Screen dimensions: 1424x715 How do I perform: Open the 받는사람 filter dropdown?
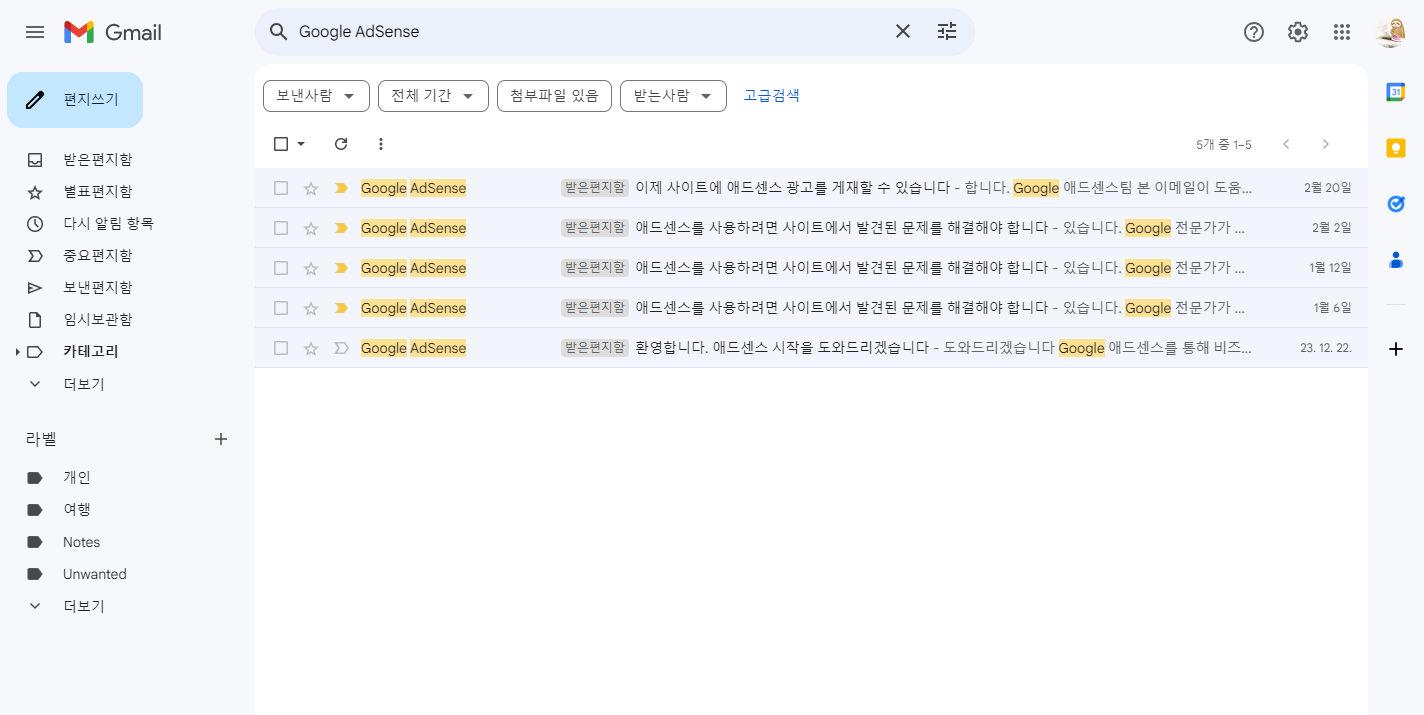pos(673,96)
